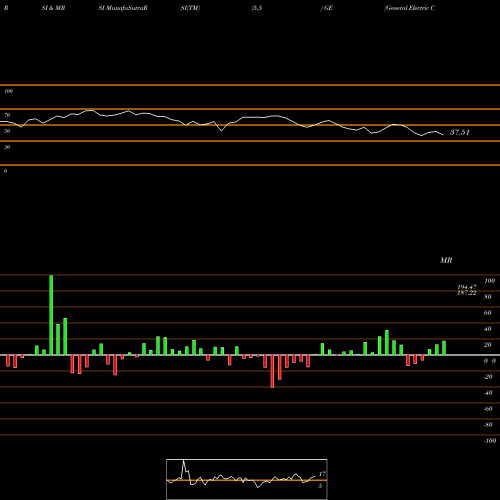Click the rightmost green MR histogram bar
The height and width of the screenshot is (500, 500).
(x=444, y=348)
